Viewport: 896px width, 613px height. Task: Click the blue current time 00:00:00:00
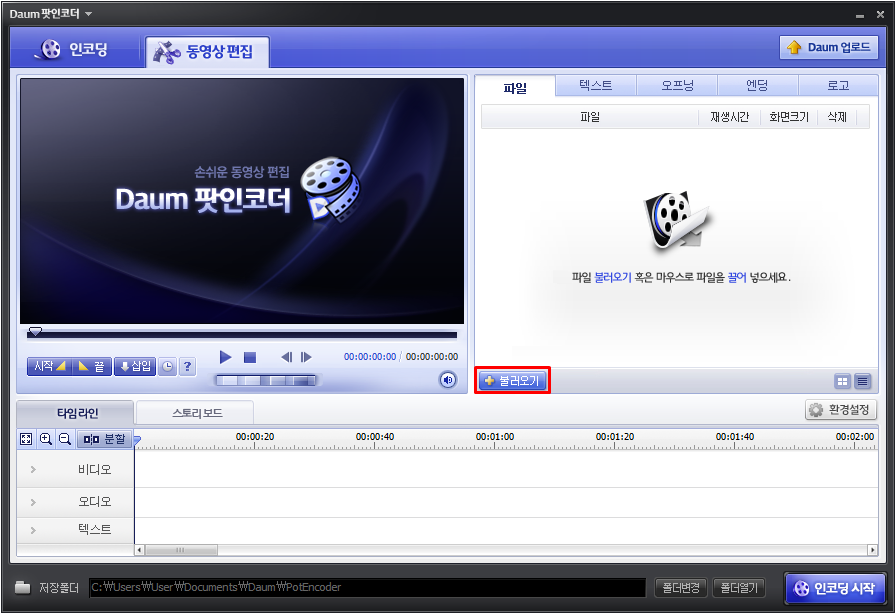tap(370, 356)
